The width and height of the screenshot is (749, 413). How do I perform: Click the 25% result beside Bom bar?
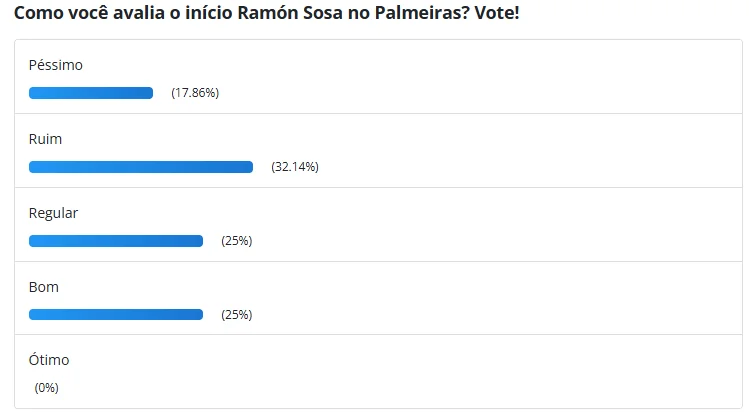click(238, 315)
